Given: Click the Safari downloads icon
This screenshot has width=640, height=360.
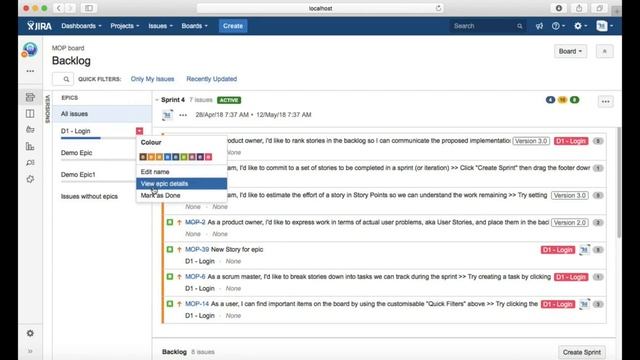Looking at the screenshot, I should 559,8.
